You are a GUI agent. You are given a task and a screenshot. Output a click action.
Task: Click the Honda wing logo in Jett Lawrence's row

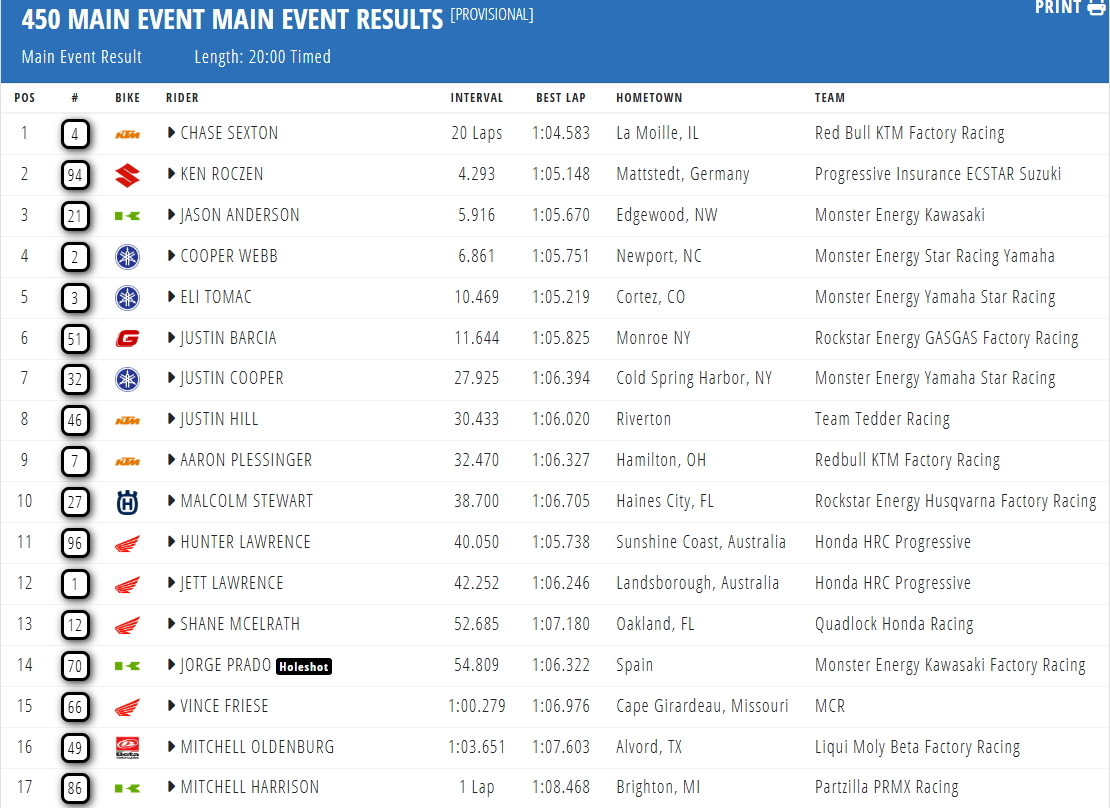pos(127,585)
